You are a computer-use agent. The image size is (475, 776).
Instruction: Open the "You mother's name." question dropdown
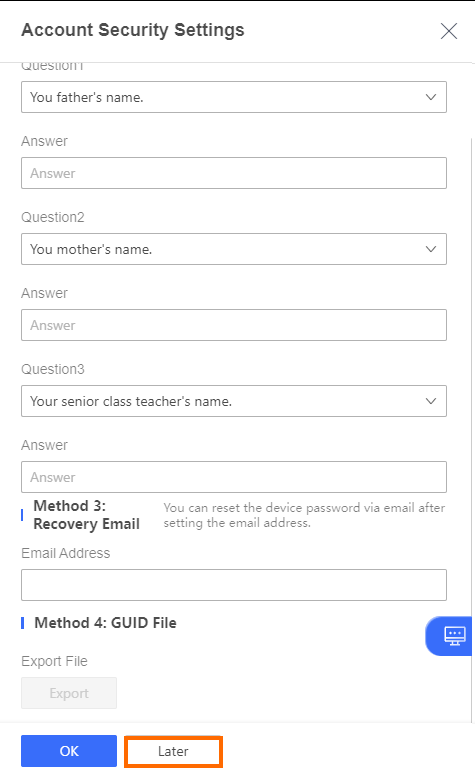point(234,249)
